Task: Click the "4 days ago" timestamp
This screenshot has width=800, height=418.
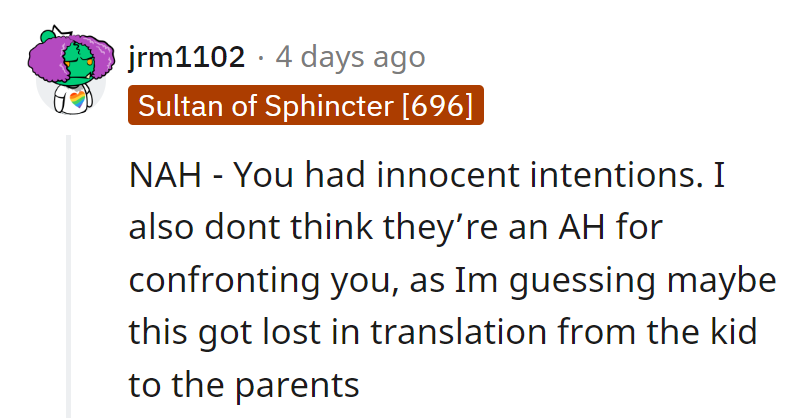Action: 350,57
